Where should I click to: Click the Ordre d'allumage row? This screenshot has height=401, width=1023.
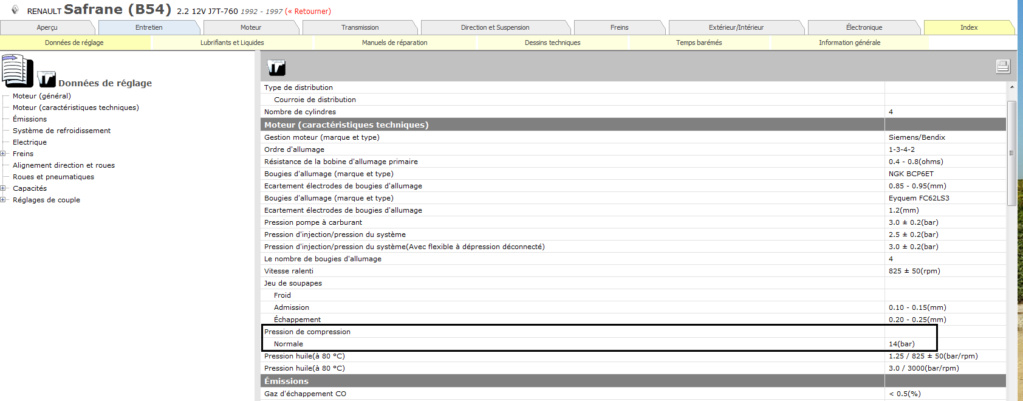(x=634, y=149)
